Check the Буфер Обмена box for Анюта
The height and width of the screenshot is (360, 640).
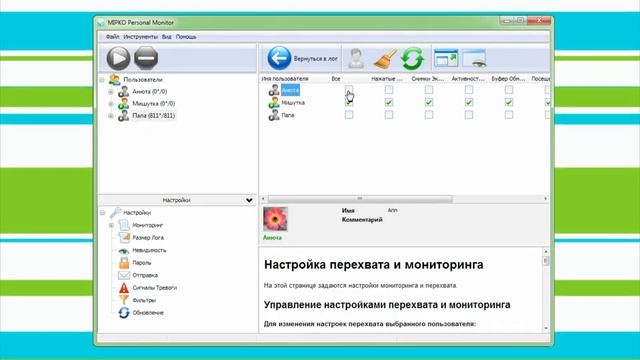pyautogui.click(x=509, y=89)
